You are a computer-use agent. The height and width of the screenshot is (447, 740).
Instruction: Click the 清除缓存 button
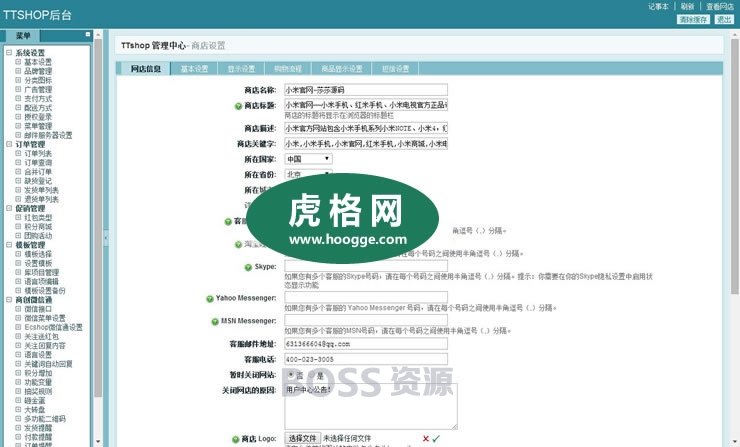click(693, 19)
